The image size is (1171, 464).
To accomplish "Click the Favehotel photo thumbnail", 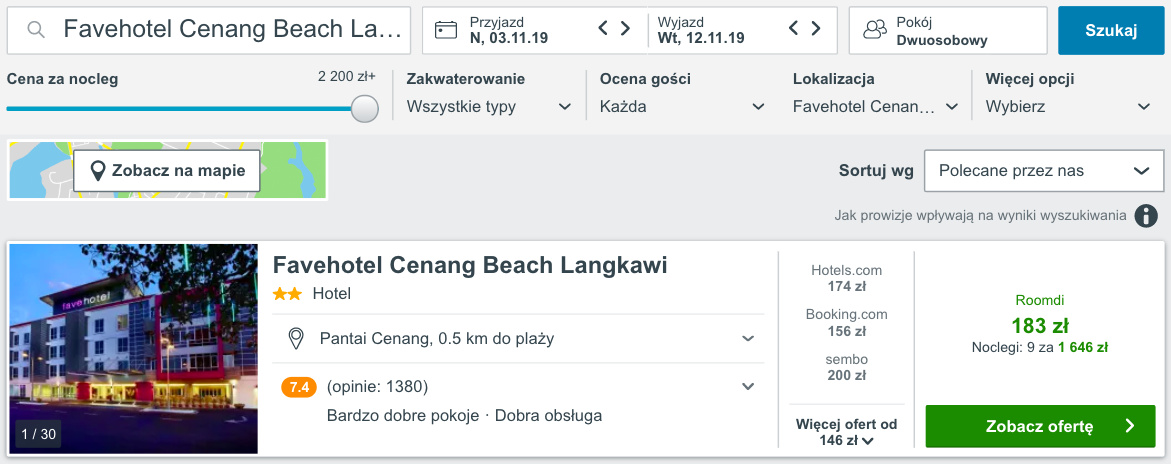I will [133, 348].
